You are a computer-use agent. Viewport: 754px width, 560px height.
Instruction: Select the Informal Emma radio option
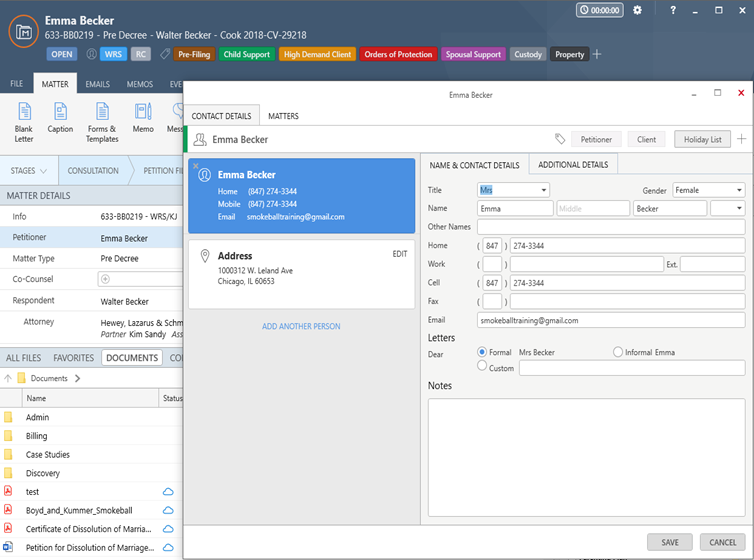618,352
